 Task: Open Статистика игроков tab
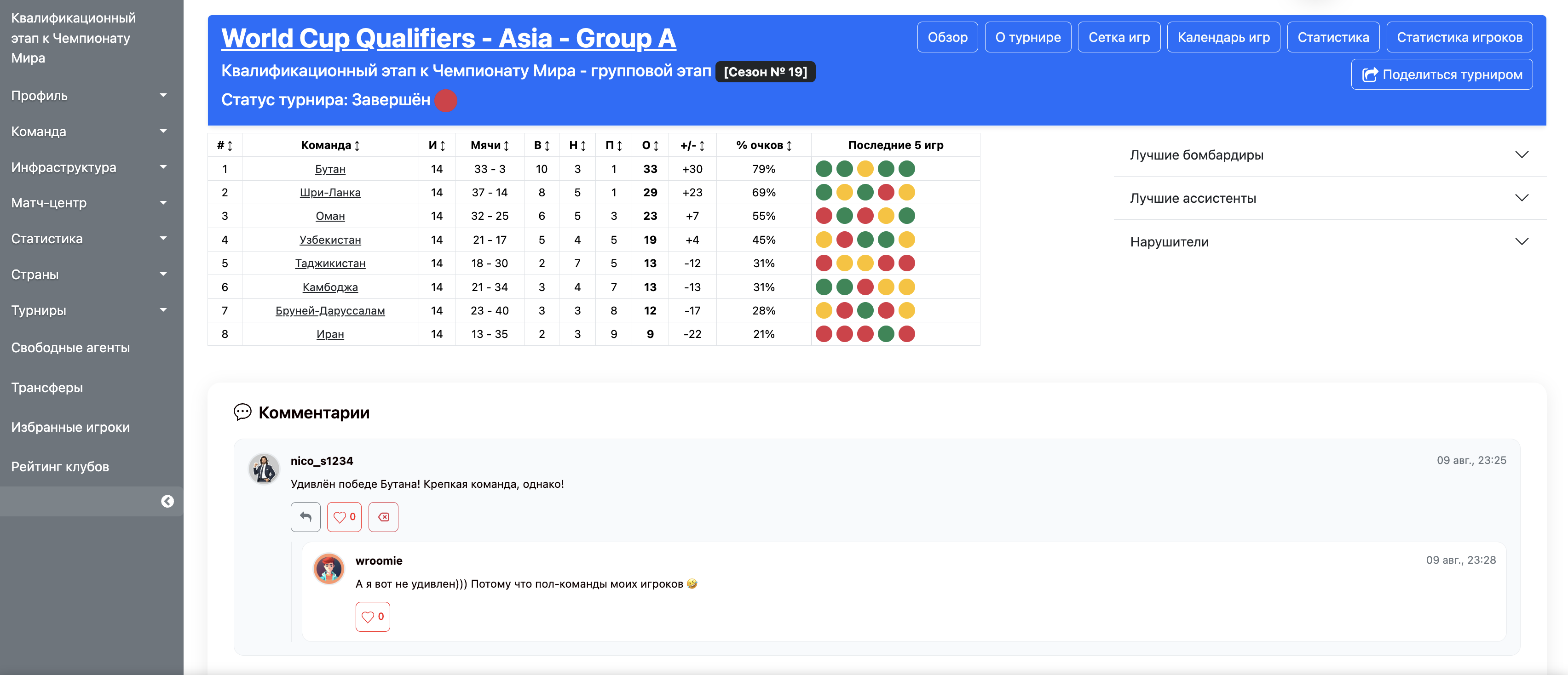pos(1459,37)
